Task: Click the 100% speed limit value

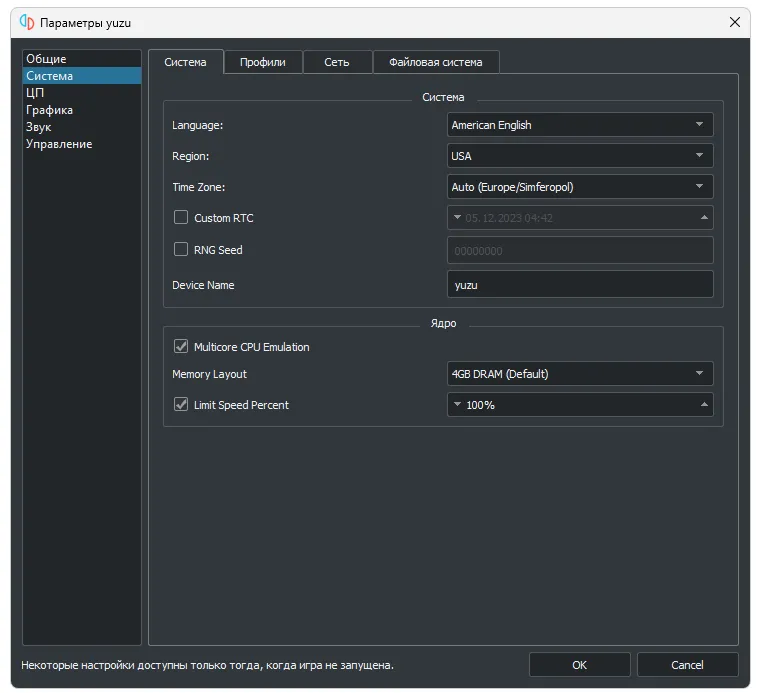Action: click(480, 405)
